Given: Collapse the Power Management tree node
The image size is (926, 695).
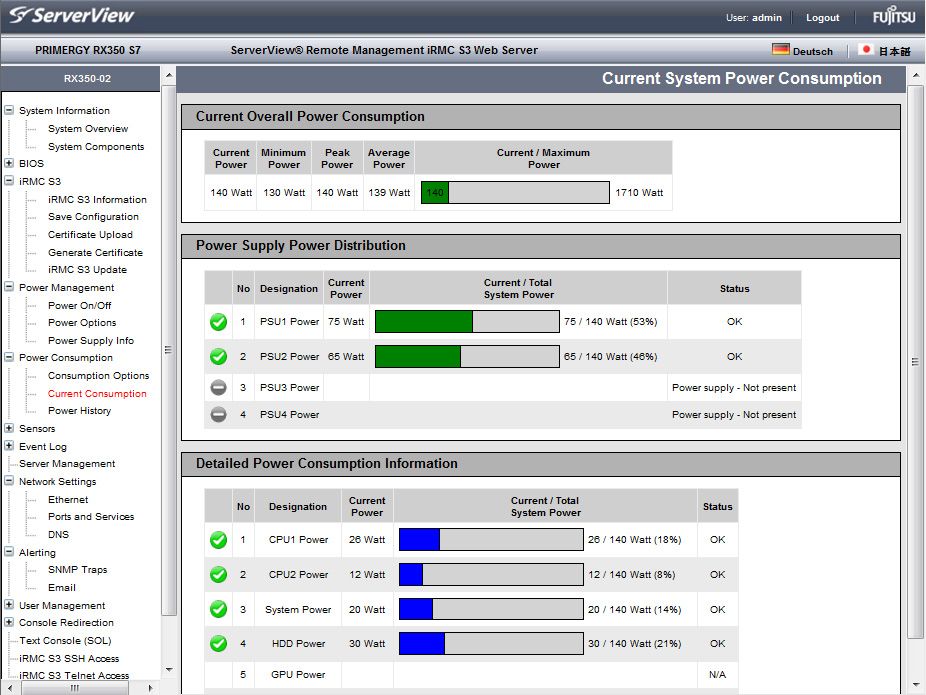Looking at the screenshot, I should [9, 287].
